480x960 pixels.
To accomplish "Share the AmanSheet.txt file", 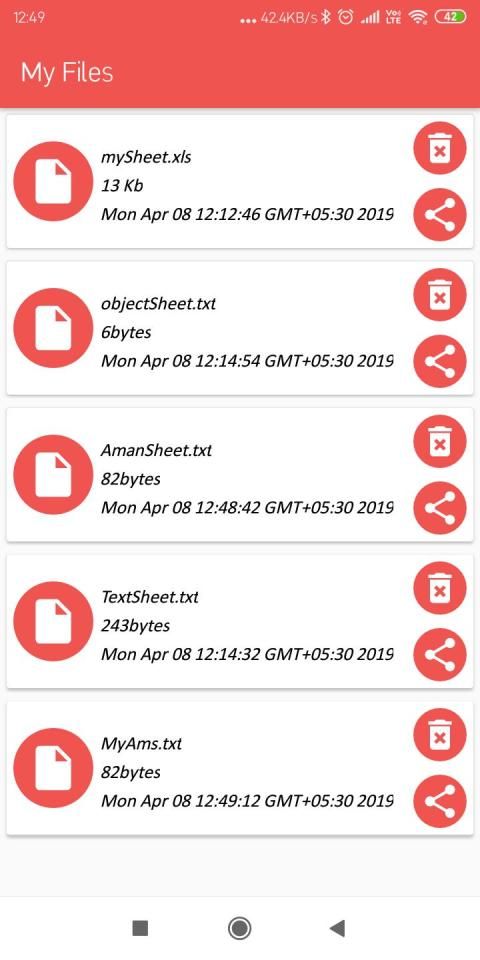I will point(440,508).
